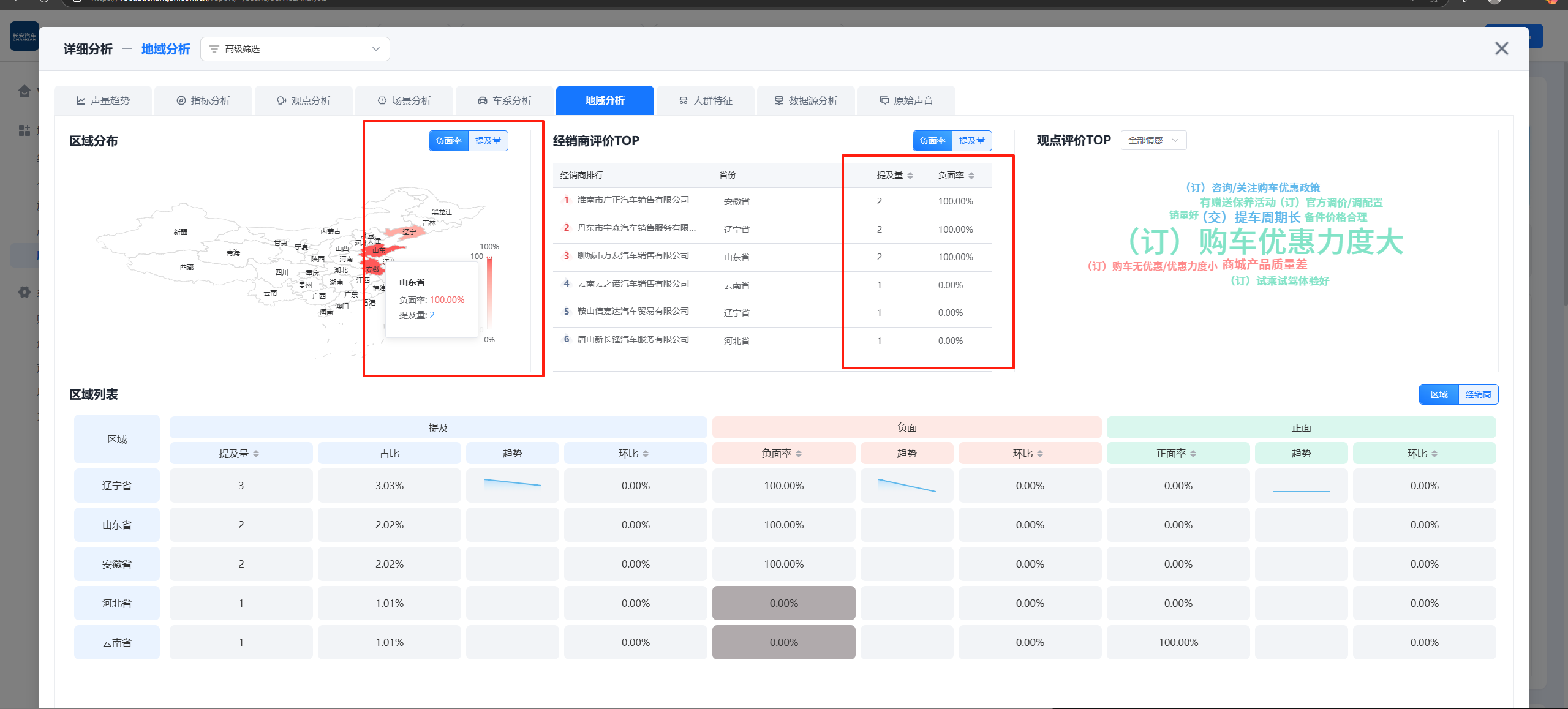Switch to the 观点分析 tab
Image resolution: width=1568 pixels, height=709 pixels.
pyautogui.click(x=304, y=100)
